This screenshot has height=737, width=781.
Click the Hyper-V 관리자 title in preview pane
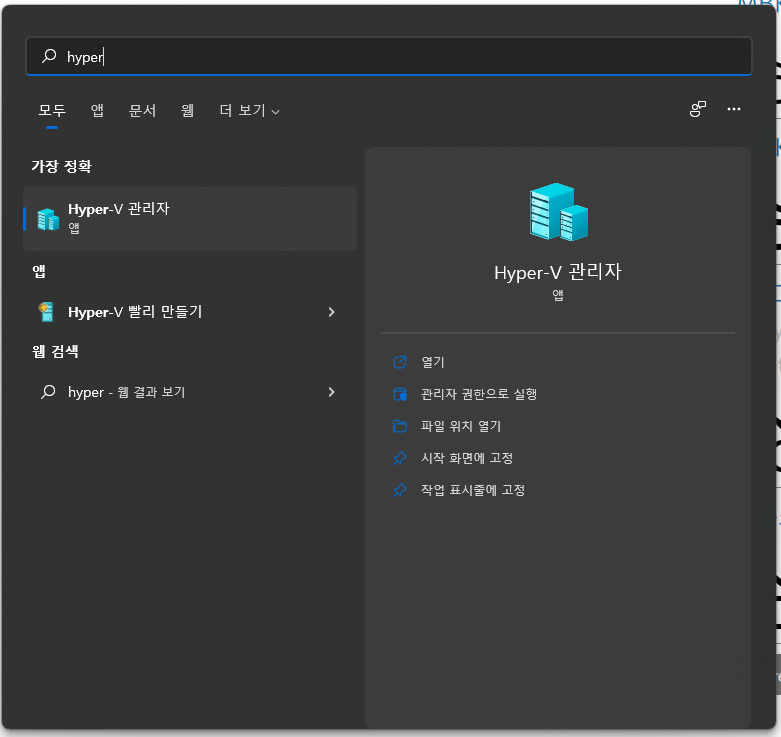pos(558,272)
